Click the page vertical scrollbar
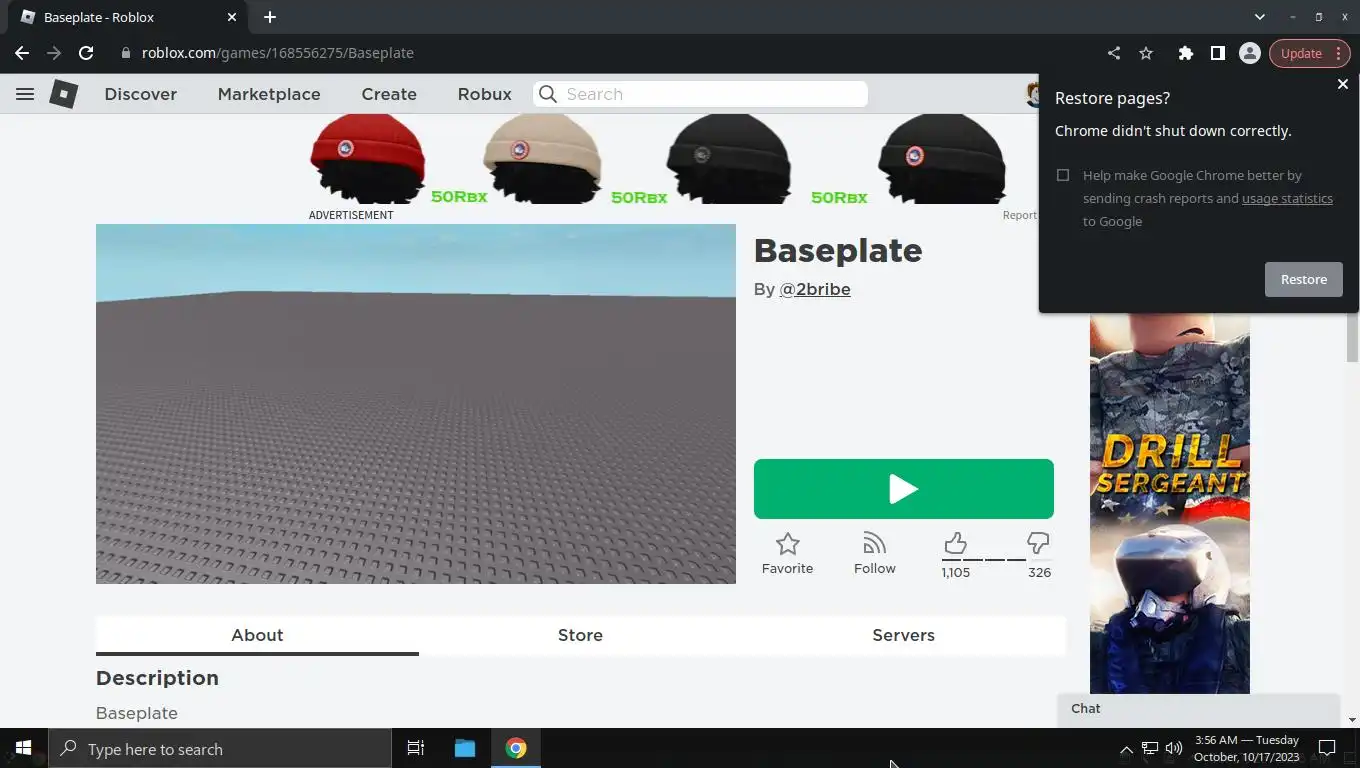Image resolution: width=1360 pixels, height=768 pixels. (1352, 337)
